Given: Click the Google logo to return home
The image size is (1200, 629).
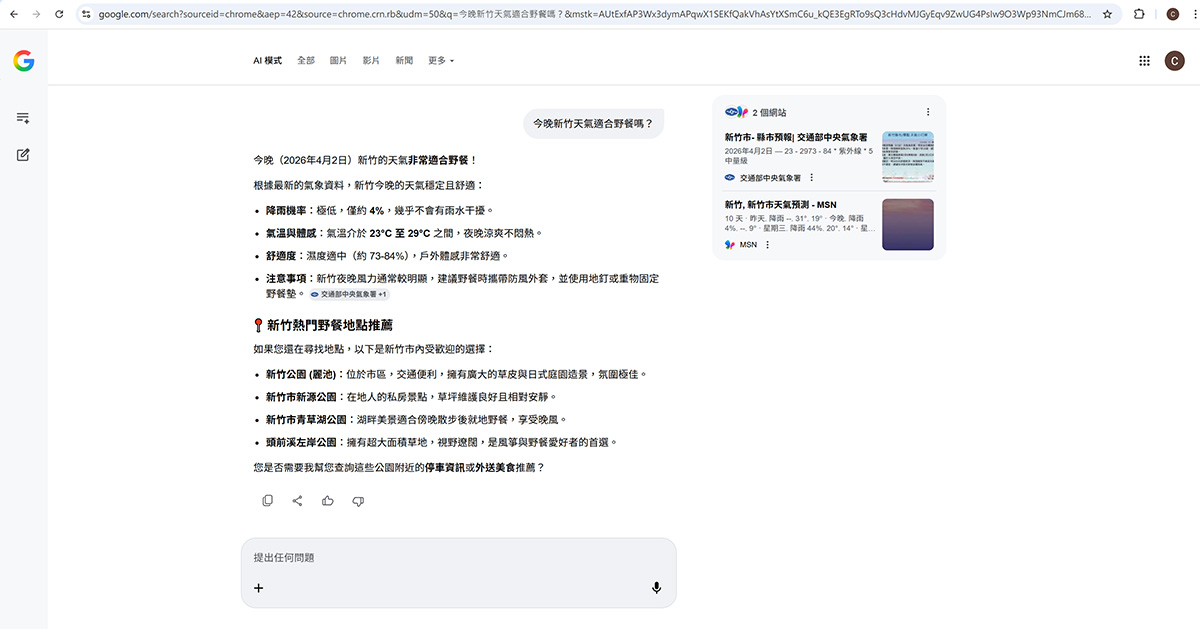Looking at the screenshot, I should (23, 60).
